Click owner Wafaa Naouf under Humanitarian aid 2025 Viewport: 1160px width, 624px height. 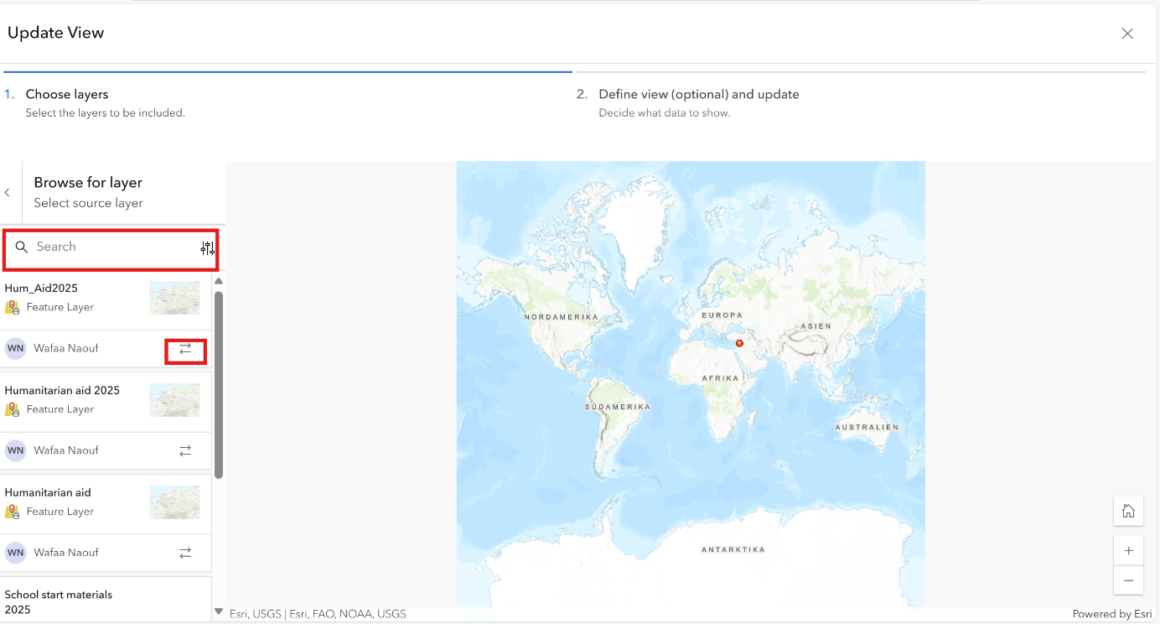pos(66,451)
